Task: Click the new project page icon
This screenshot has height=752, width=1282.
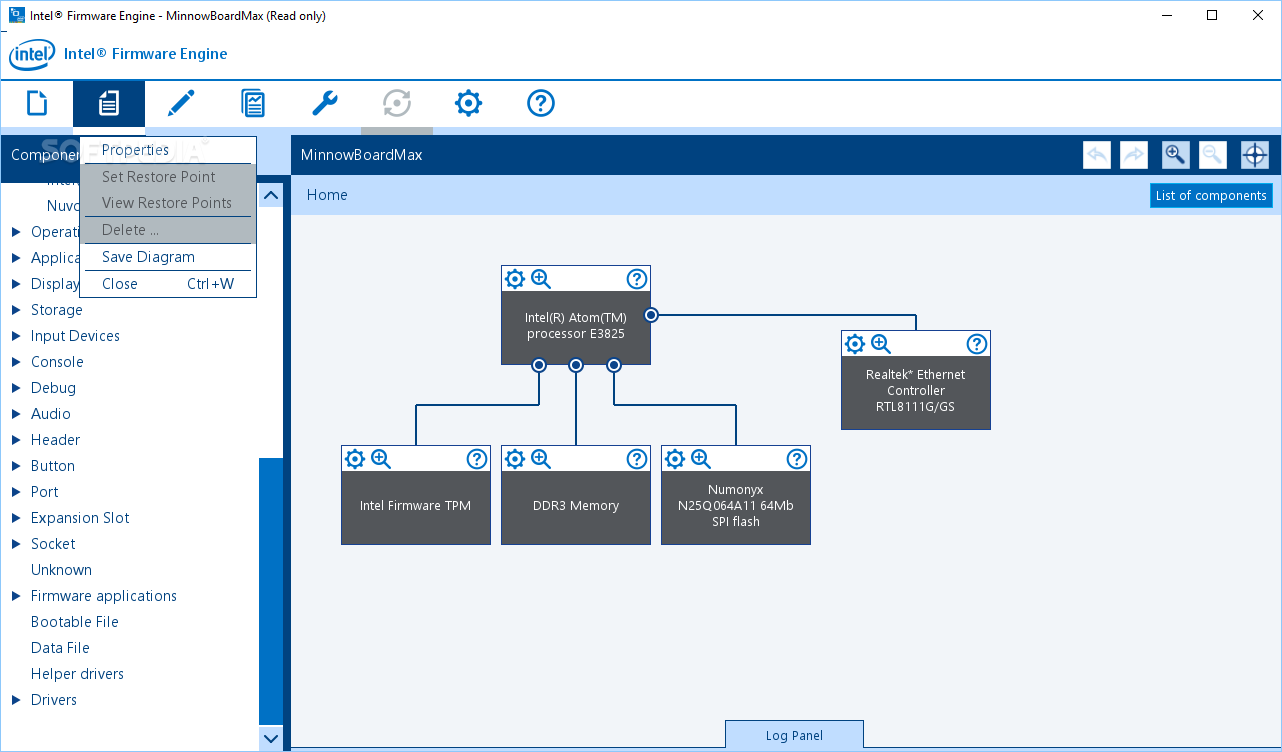Action: coord(37,103)
